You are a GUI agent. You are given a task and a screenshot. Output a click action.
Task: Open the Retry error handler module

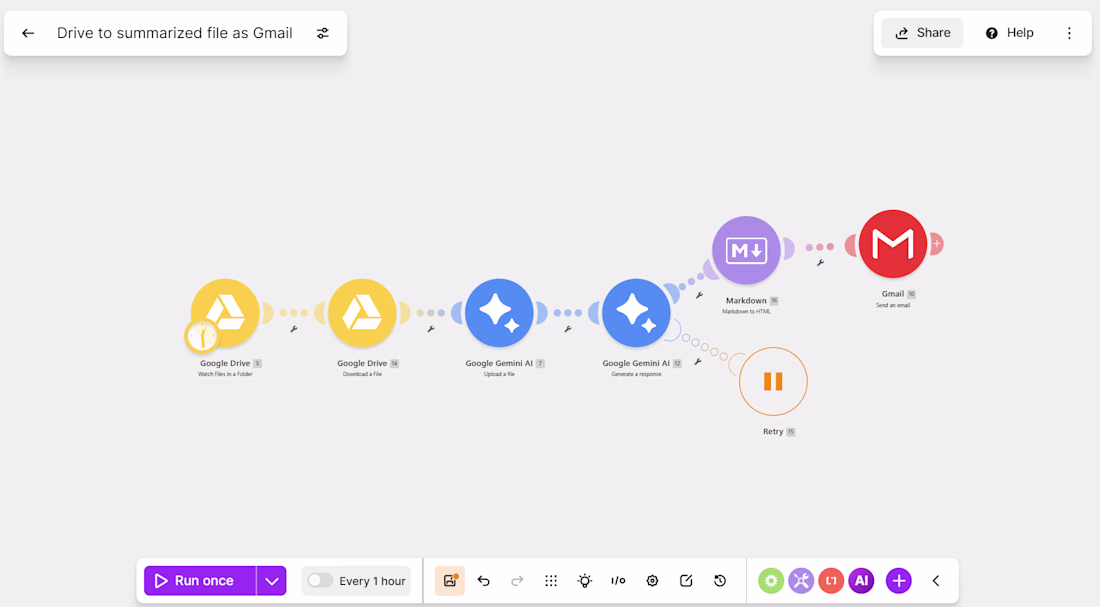(773, 382)
